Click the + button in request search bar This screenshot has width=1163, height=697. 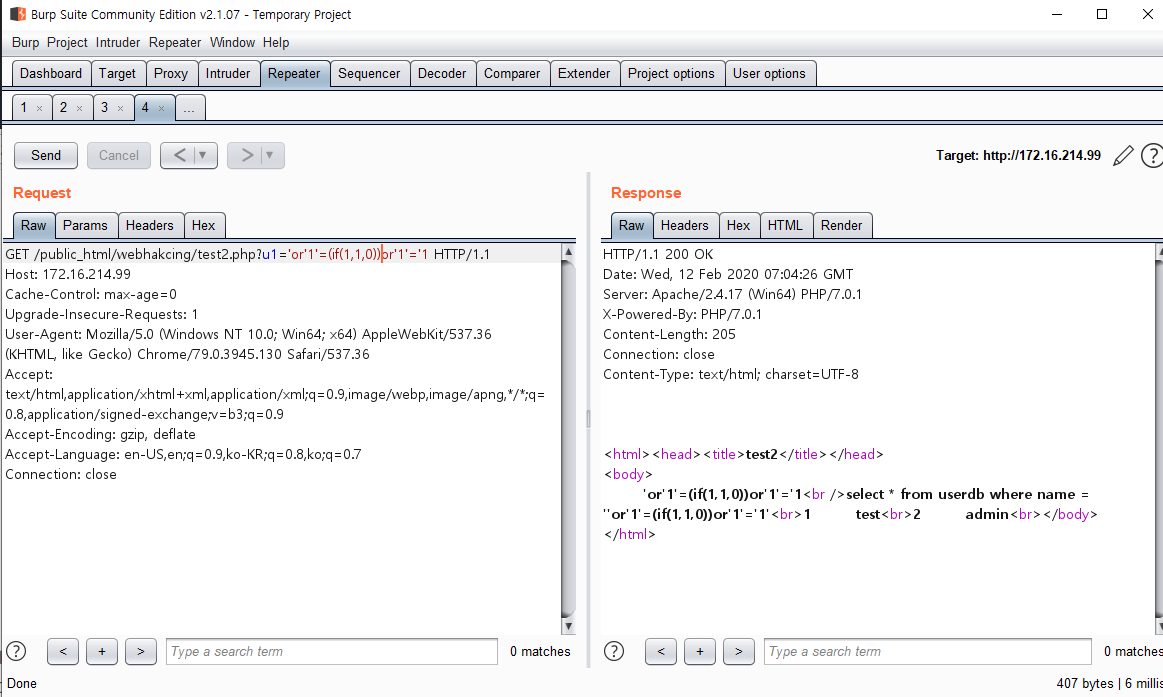point(102,651)
